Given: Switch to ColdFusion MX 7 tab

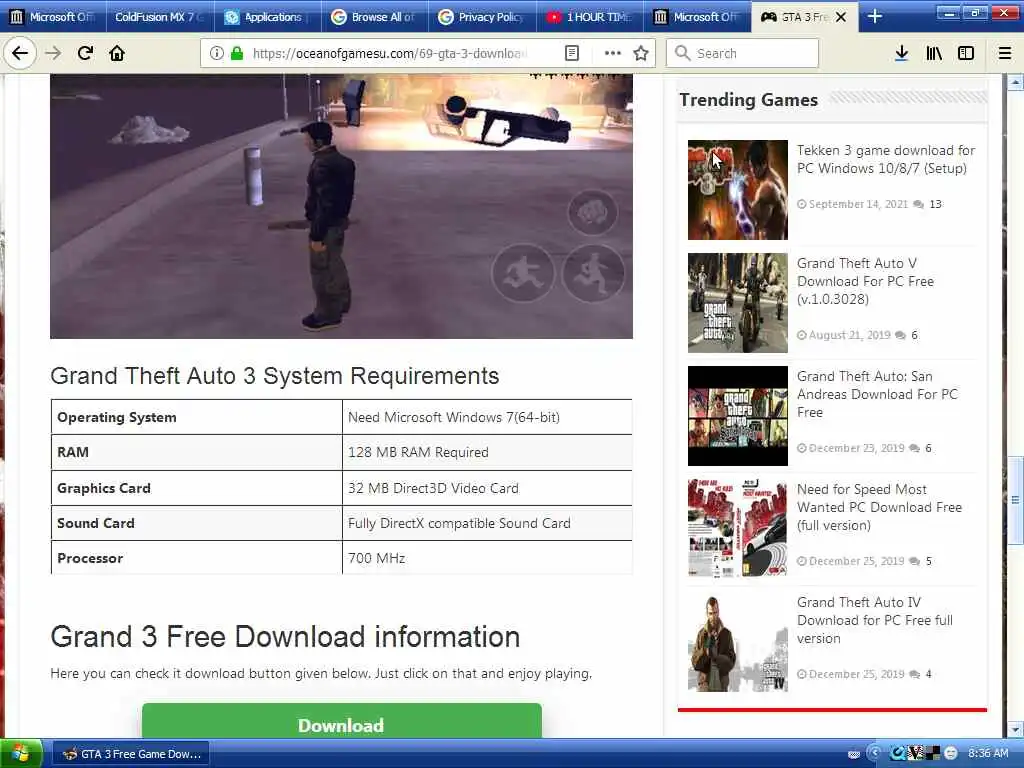Looking at the screenshot, I should click(x=160, y=17).
